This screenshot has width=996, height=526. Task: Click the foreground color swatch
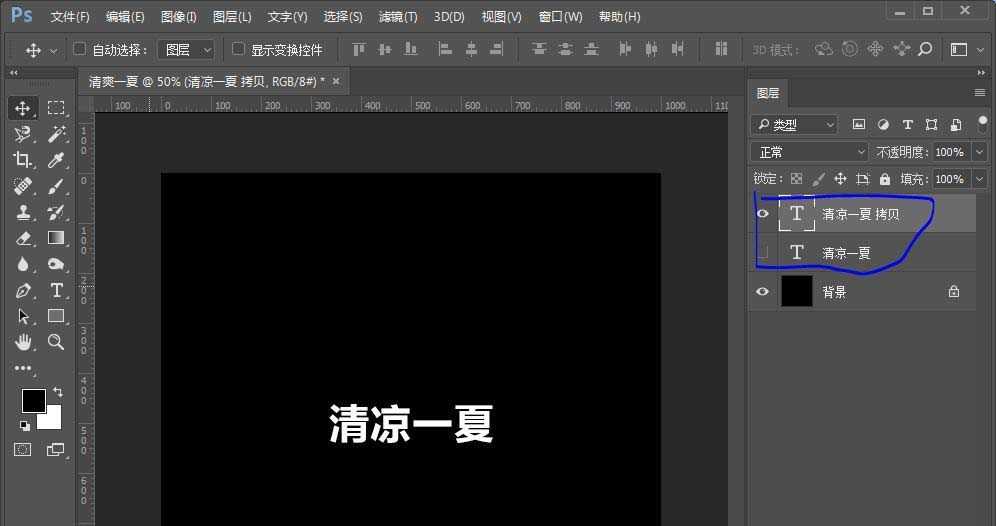tap(33, 400)
